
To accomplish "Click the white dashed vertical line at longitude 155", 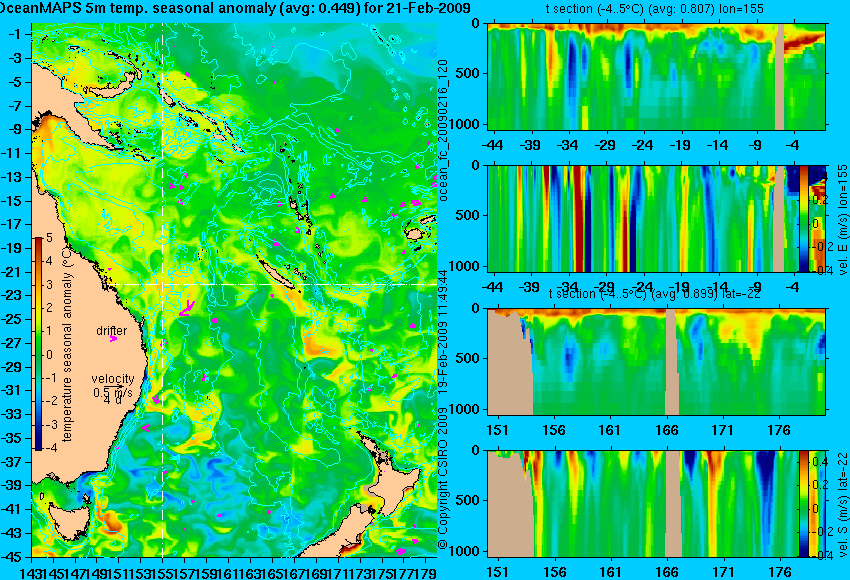I will 163,290.
